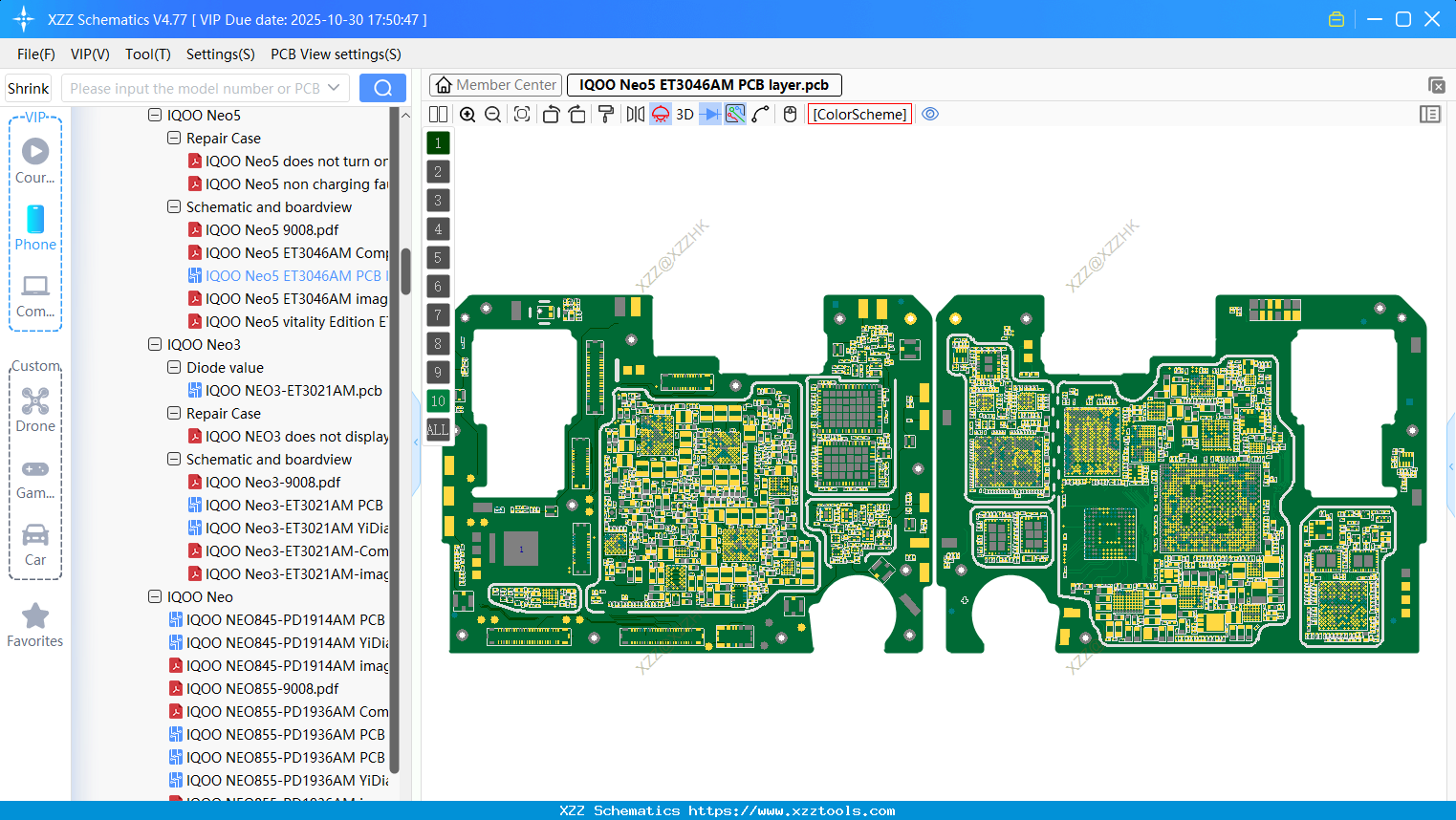
Task: Show PCB layer 2
Action: [x=438, y=172]
